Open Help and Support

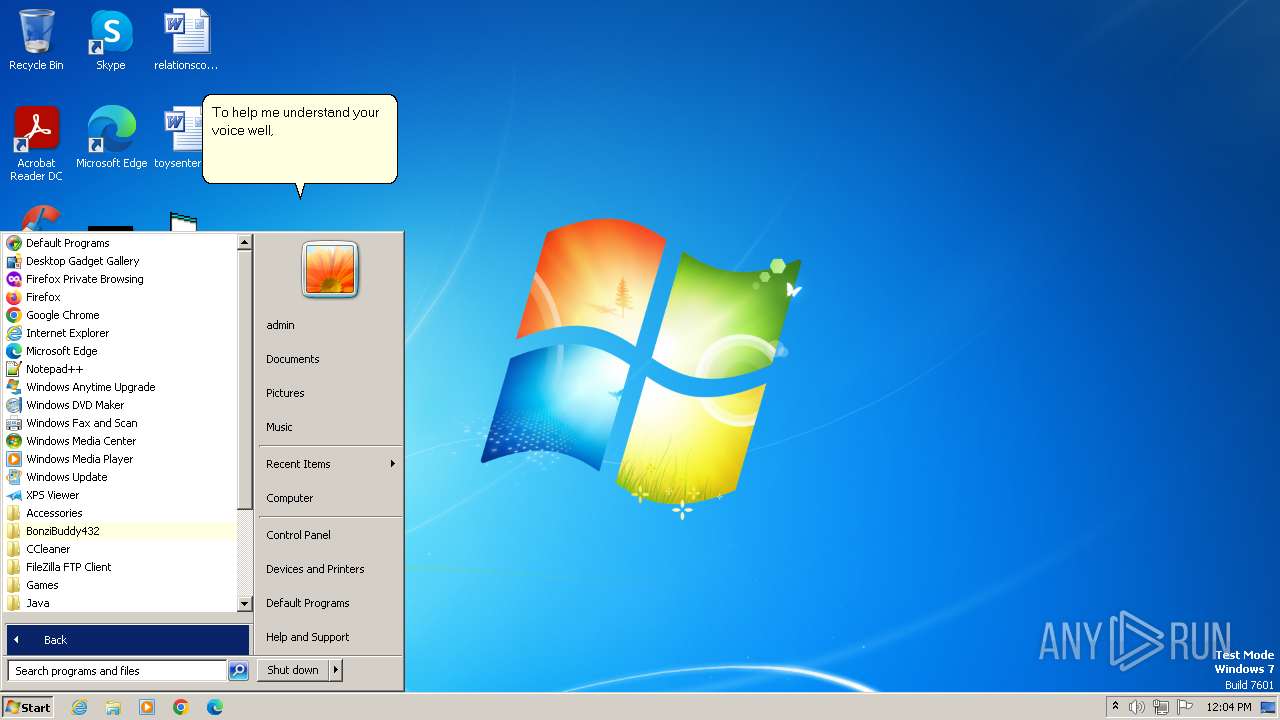330,637
